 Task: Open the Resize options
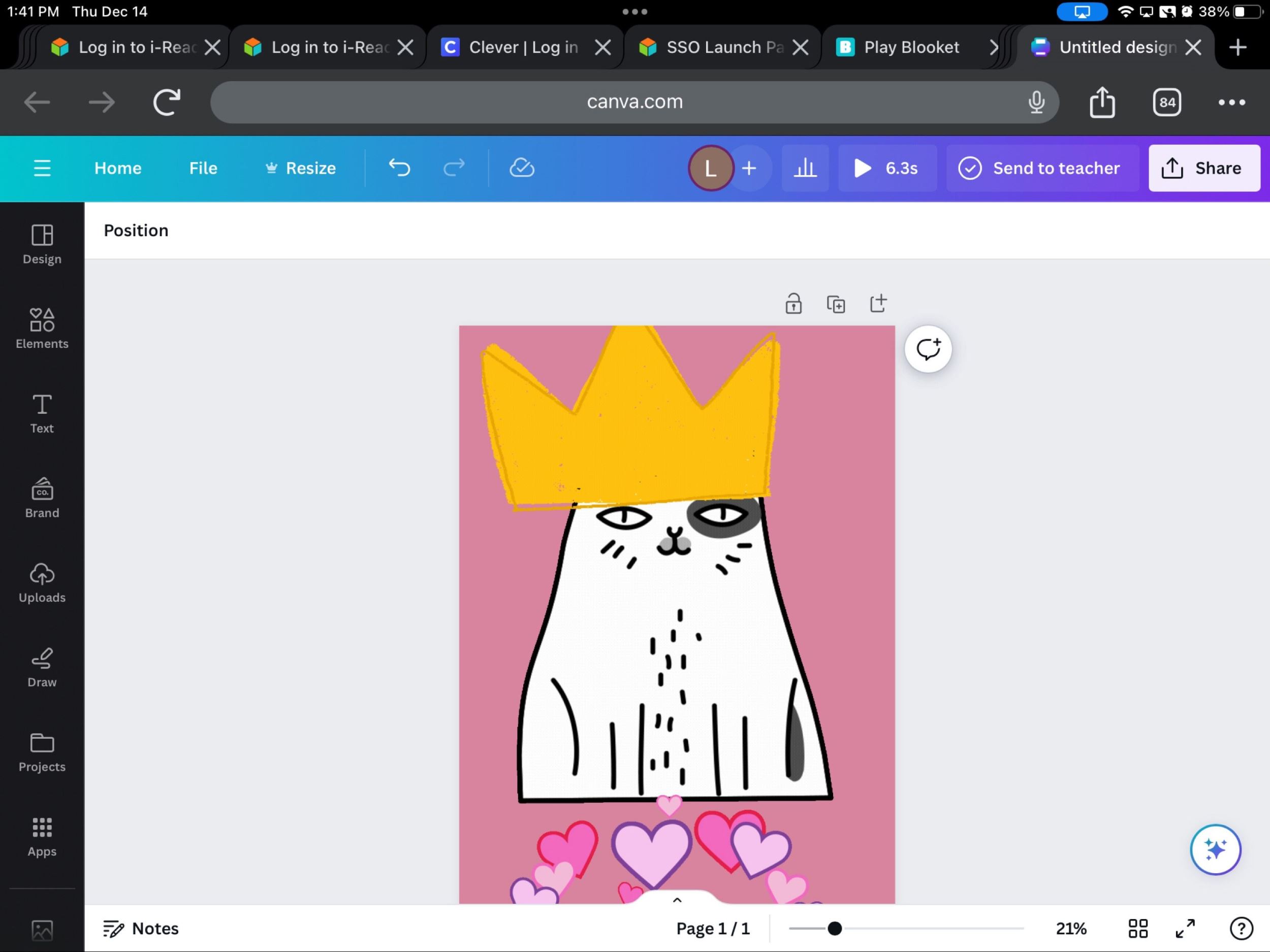point(300,168)
